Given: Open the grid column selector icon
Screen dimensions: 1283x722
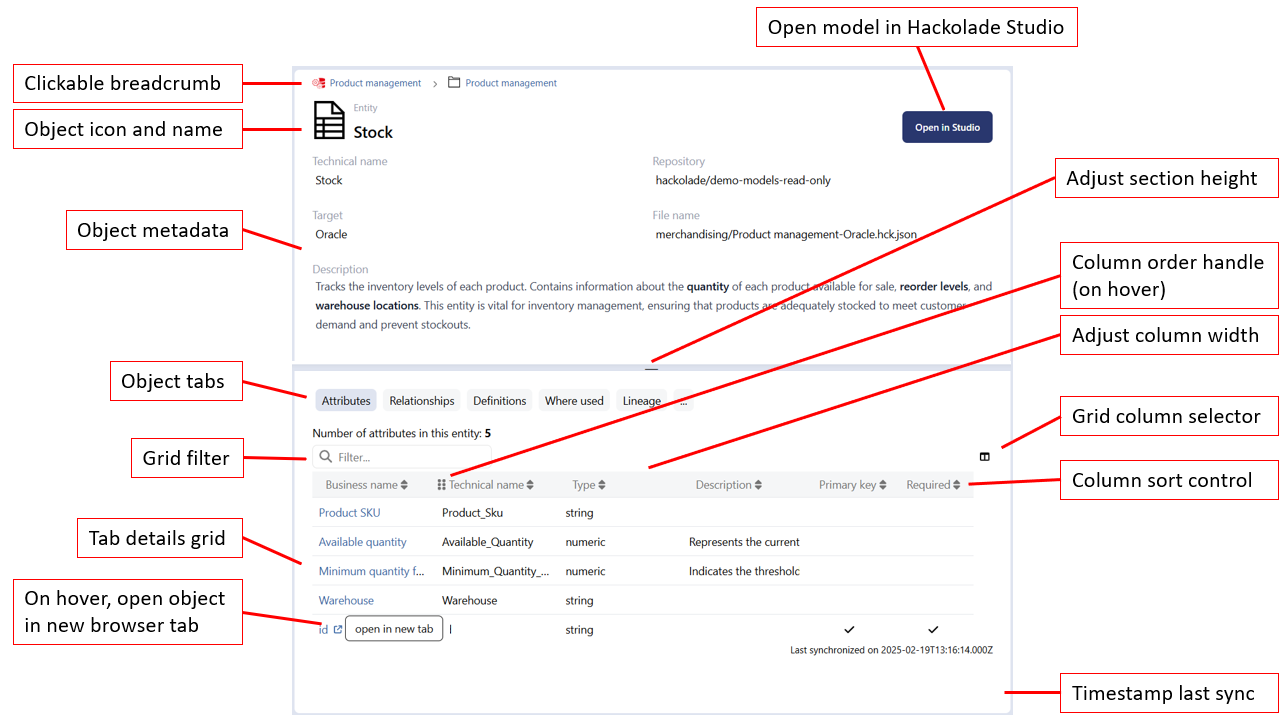Looking at the screenshot, I should point(985,457).
